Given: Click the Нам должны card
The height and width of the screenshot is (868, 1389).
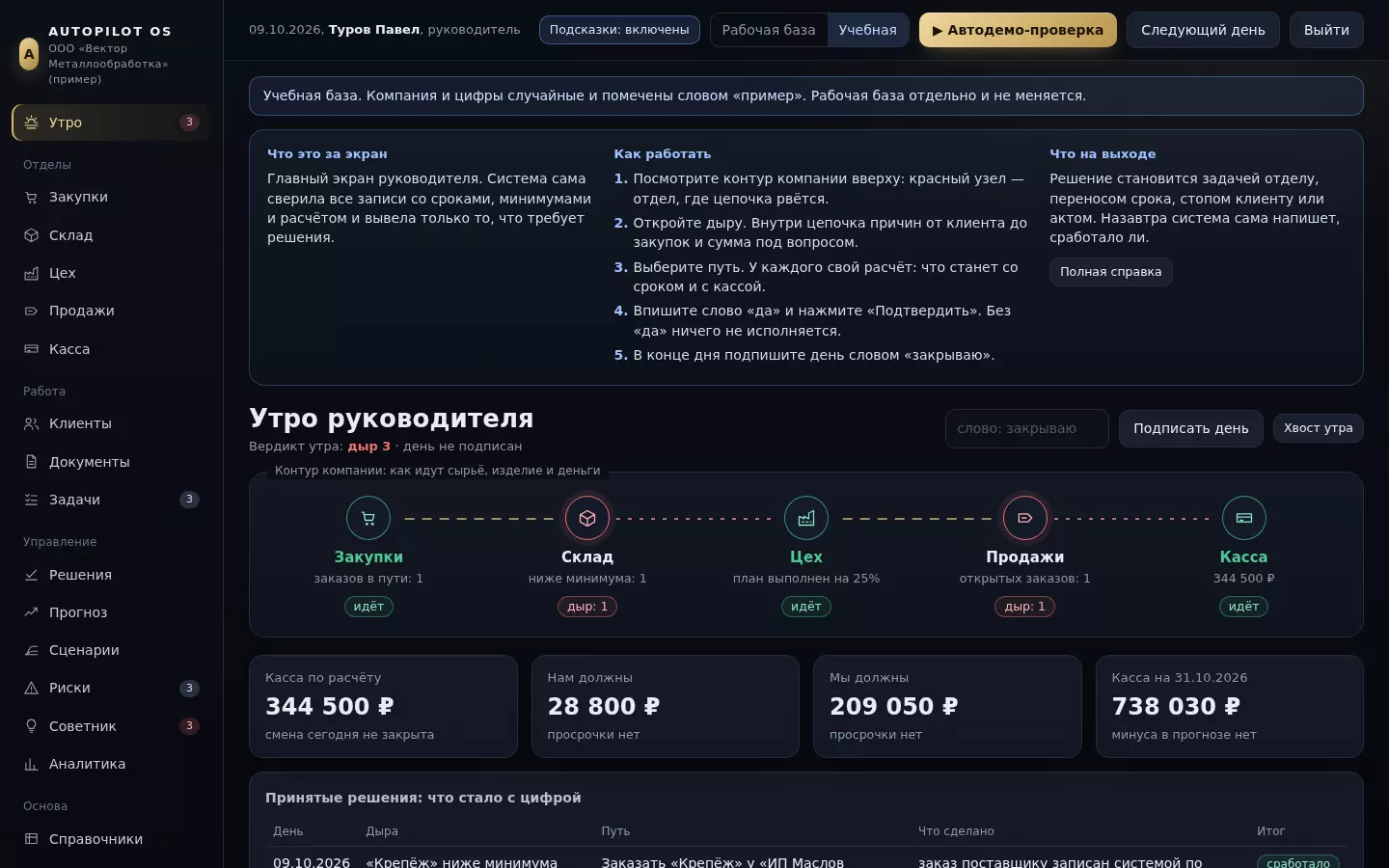Looking at the screenshot, I should 666,706.
